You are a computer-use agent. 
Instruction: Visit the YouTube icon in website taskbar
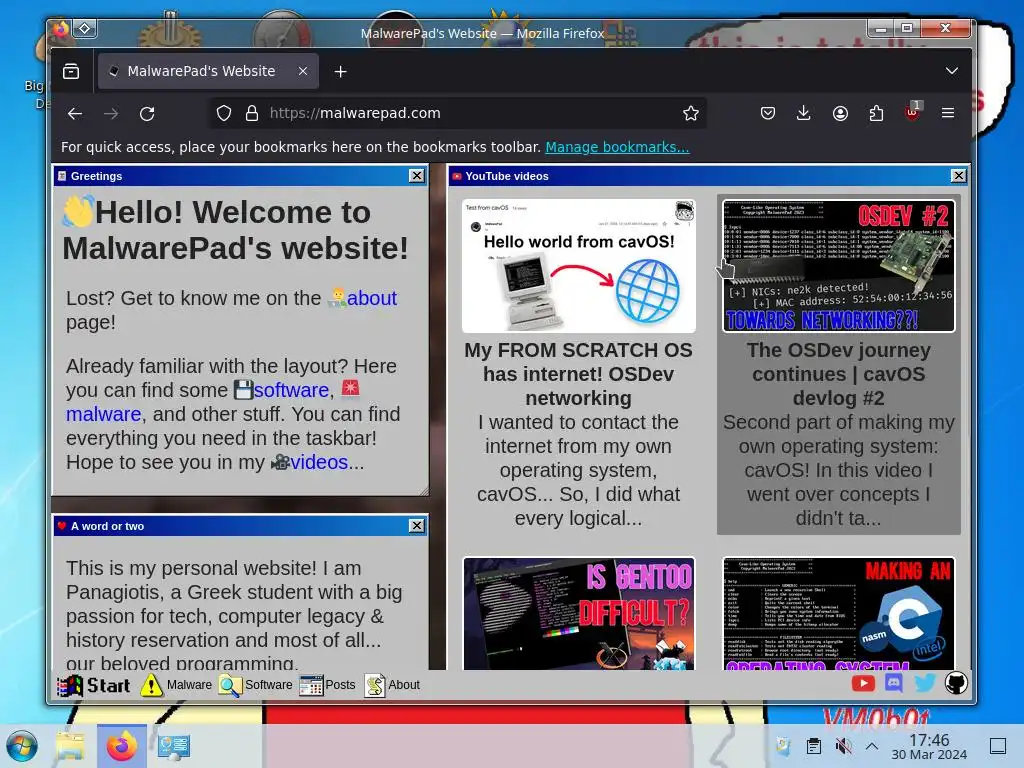pos(863,684)
